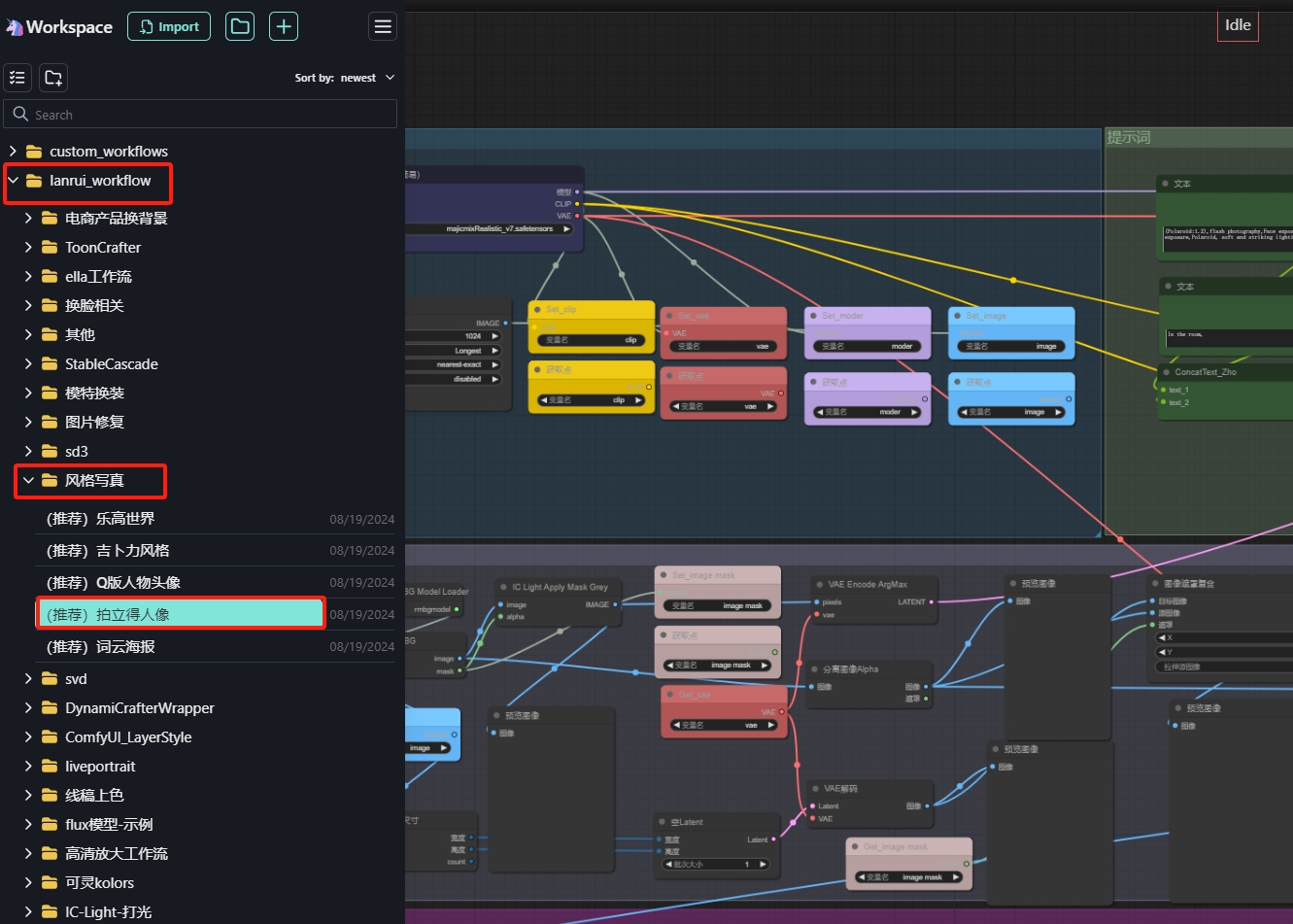Expand the custom_workflows folder chevron
Screen dimensions: 1293x924
tap(13, 152)
